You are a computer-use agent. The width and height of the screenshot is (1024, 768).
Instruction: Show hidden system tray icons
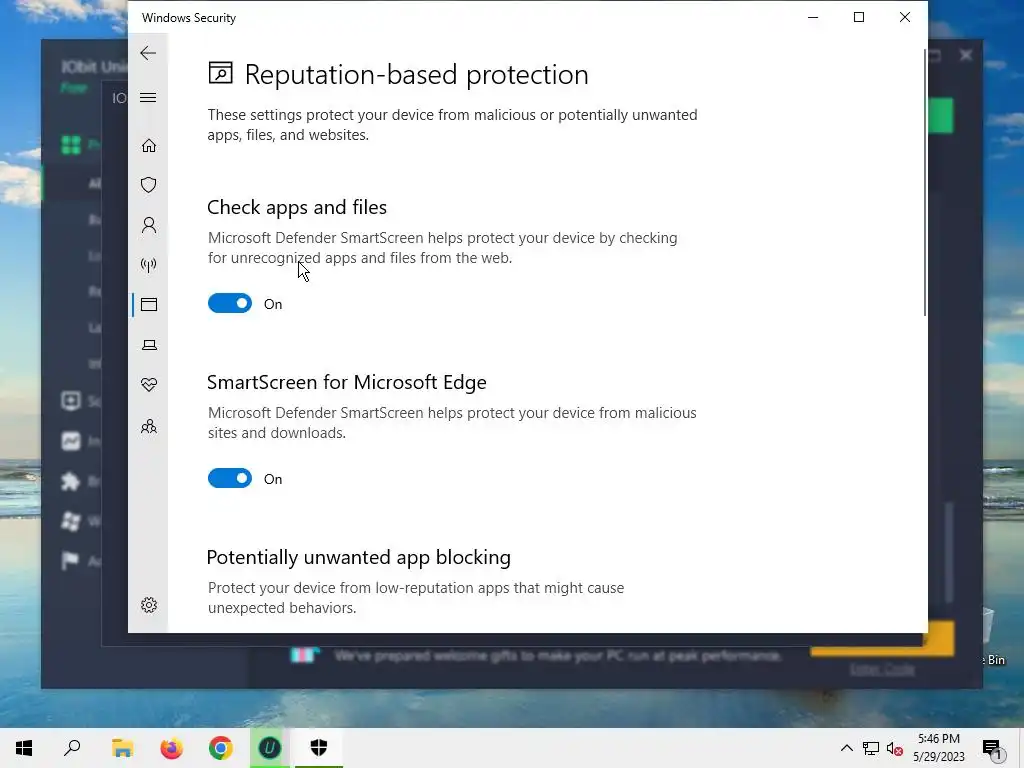click(x=846, y=748)
